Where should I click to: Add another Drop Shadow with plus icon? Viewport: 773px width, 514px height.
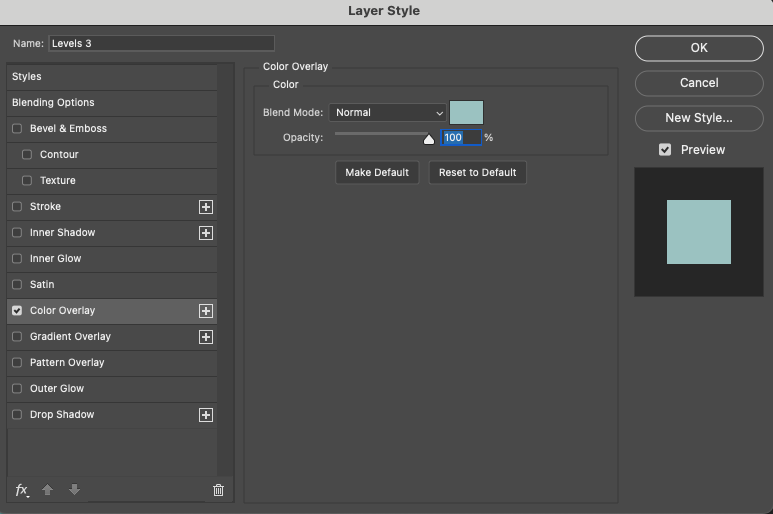tap(206, 415)
